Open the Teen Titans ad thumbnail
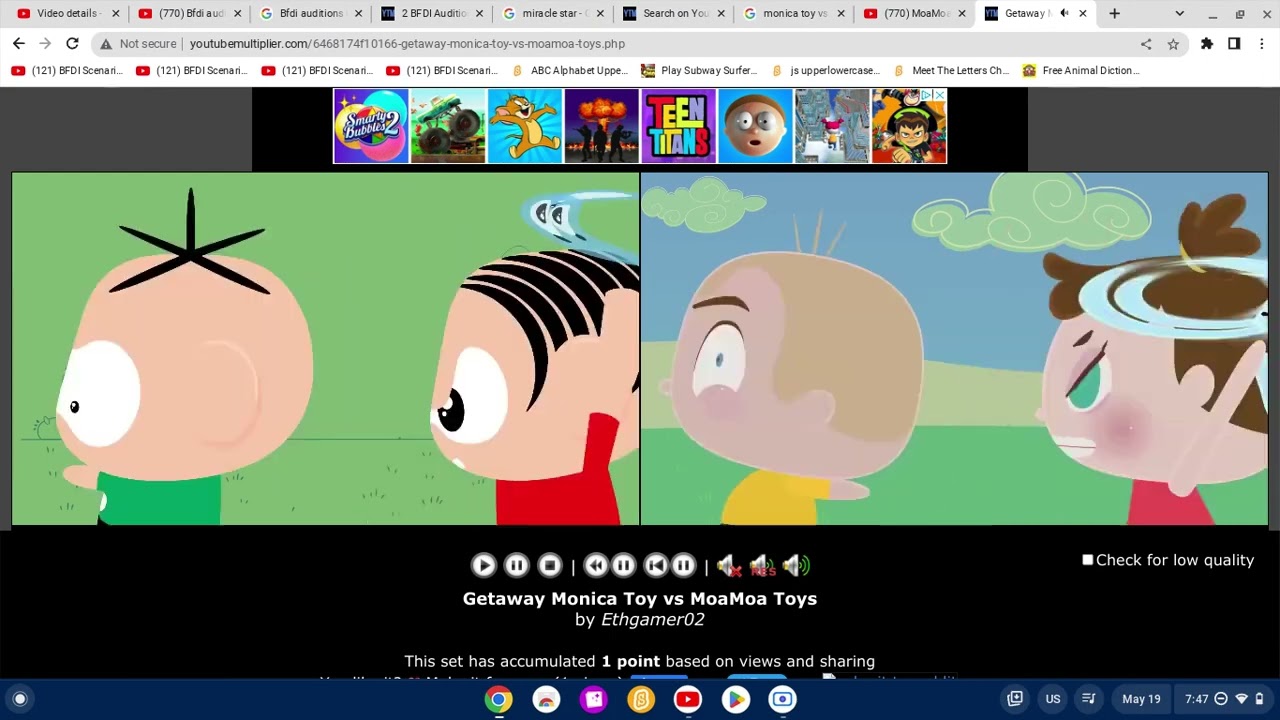The height and width of the screenshot is (720, 1280). tap(679, 126)
